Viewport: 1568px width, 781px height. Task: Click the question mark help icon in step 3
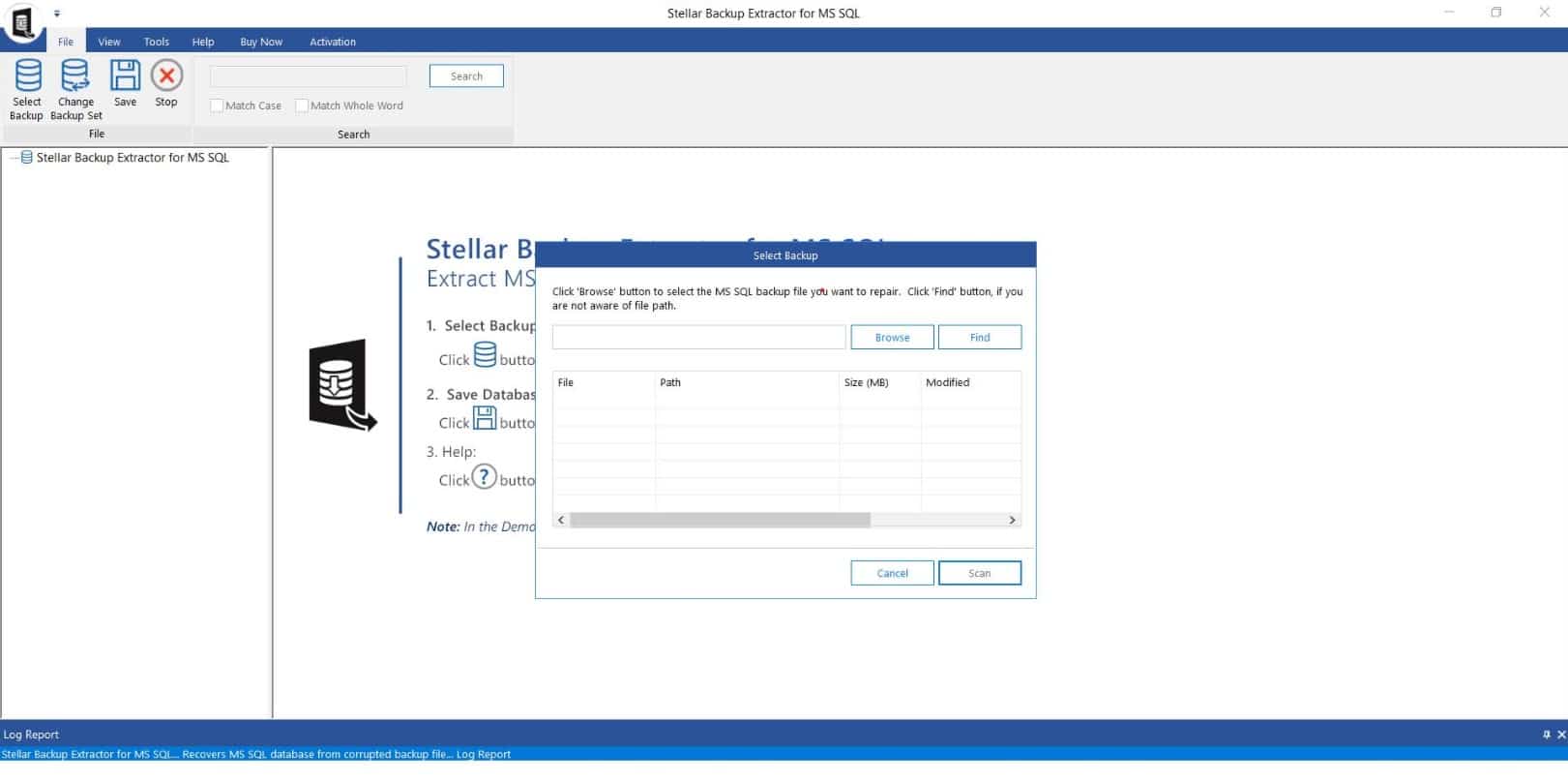click(484, 476)
